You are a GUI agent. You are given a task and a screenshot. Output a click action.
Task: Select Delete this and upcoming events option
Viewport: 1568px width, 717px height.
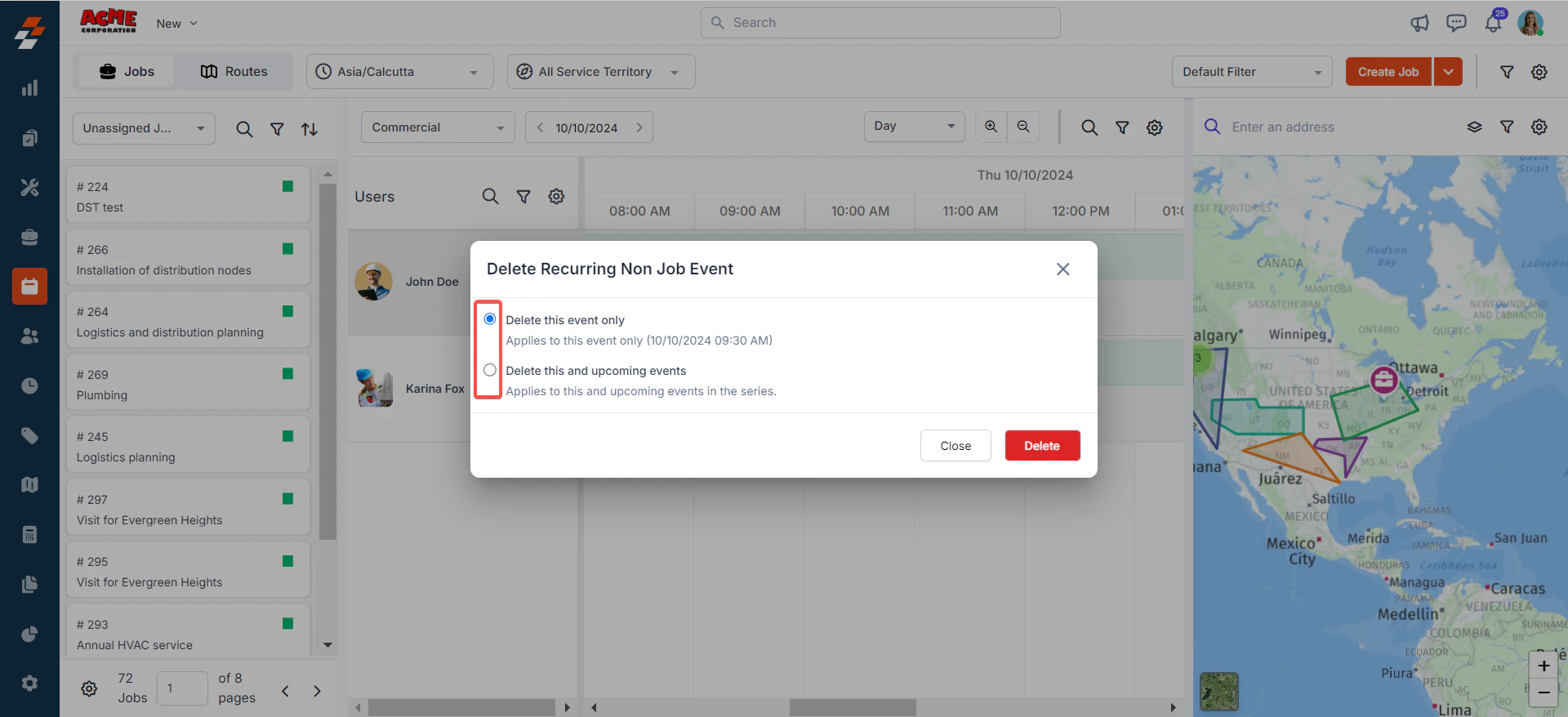490,370
